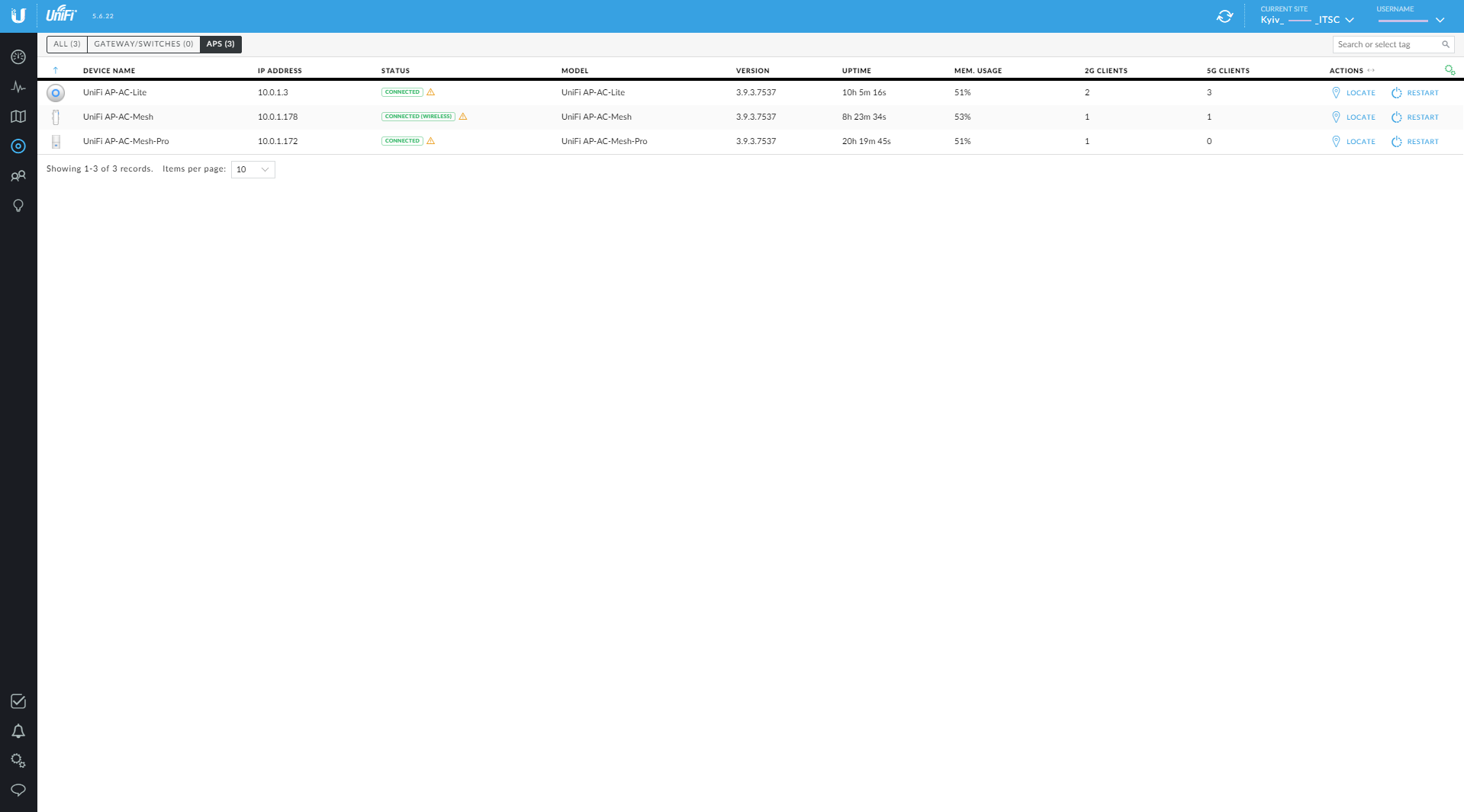Open UniFi AP-AC-Mesh-Pro device name
1464x812 pixels.
coord(126,141)
